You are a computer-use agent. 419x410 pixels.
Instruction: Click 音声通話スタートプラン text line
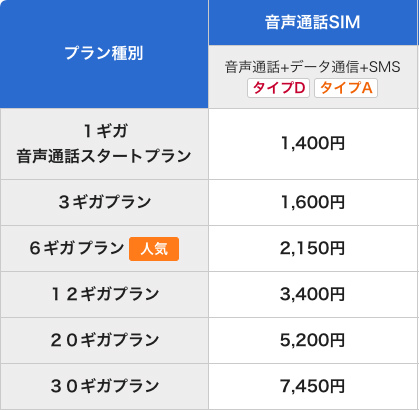104,156
